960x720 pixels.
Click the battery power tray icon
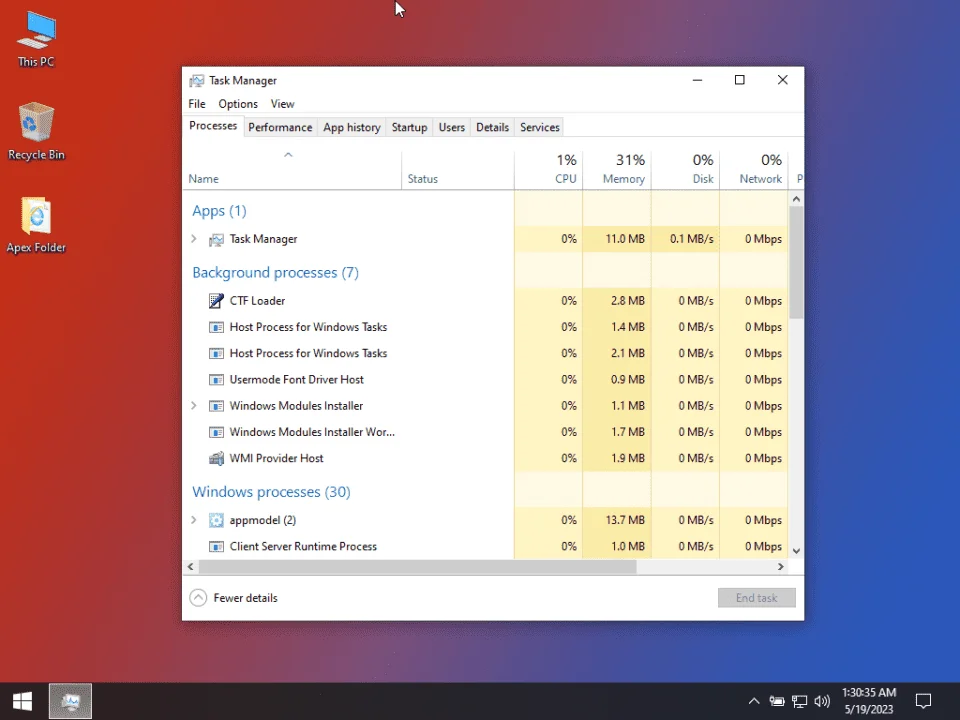coord(777,701)
